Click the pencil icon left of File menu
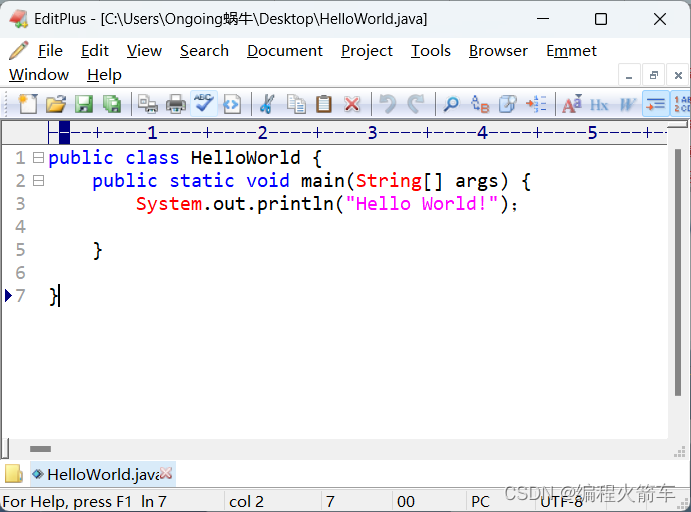This screenshot has height=512, width=691. coord(18,51)
